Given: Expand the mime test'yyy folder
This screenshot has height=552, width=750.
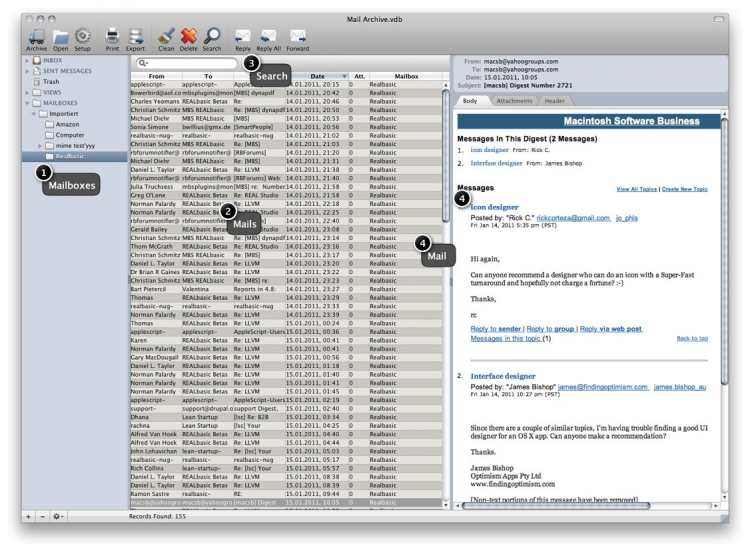Looking at the screenshot, I should (40, 145).
